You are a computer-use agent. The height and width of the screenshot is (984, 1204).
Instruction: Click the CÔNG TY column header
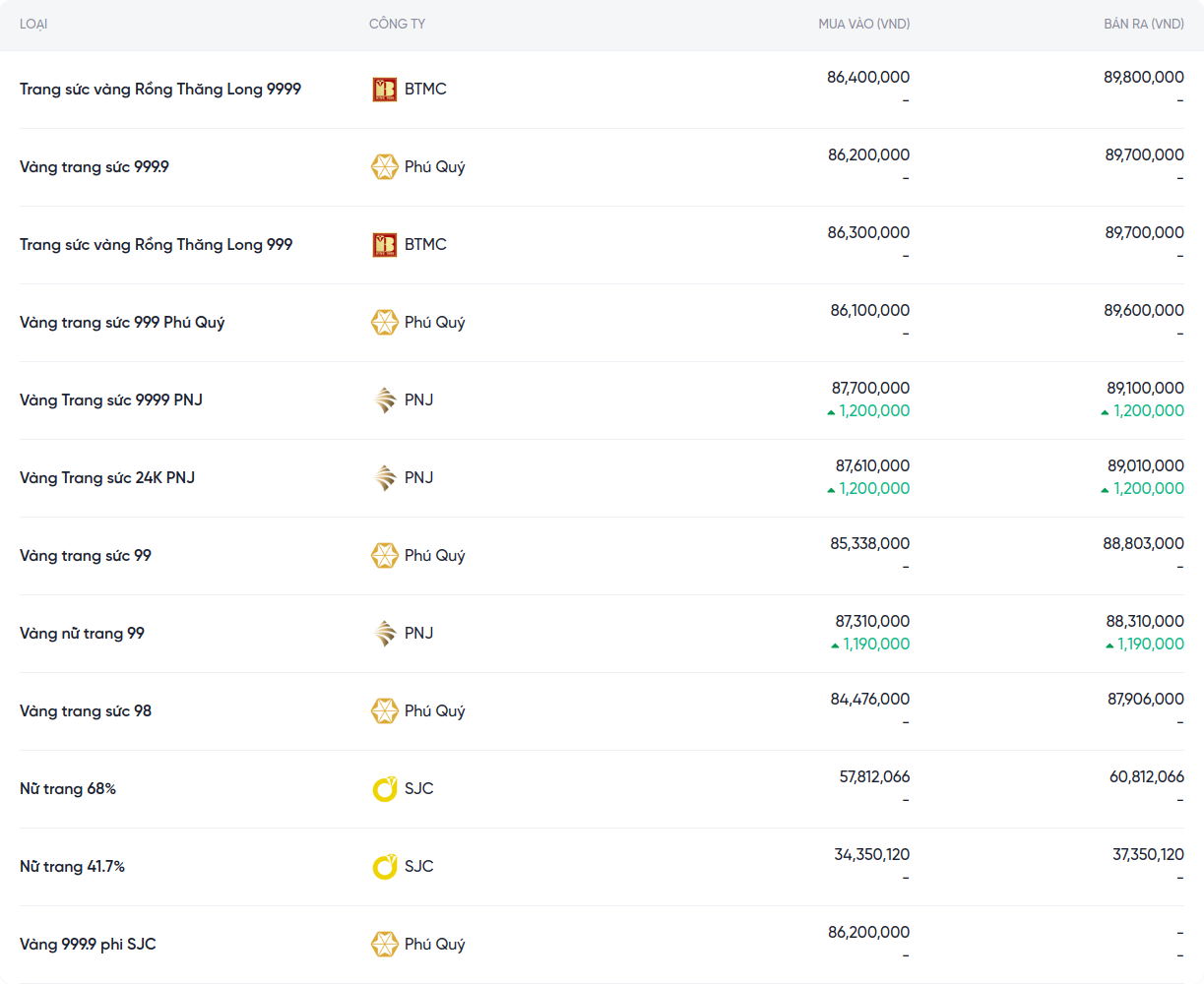[x=397, y=24]
